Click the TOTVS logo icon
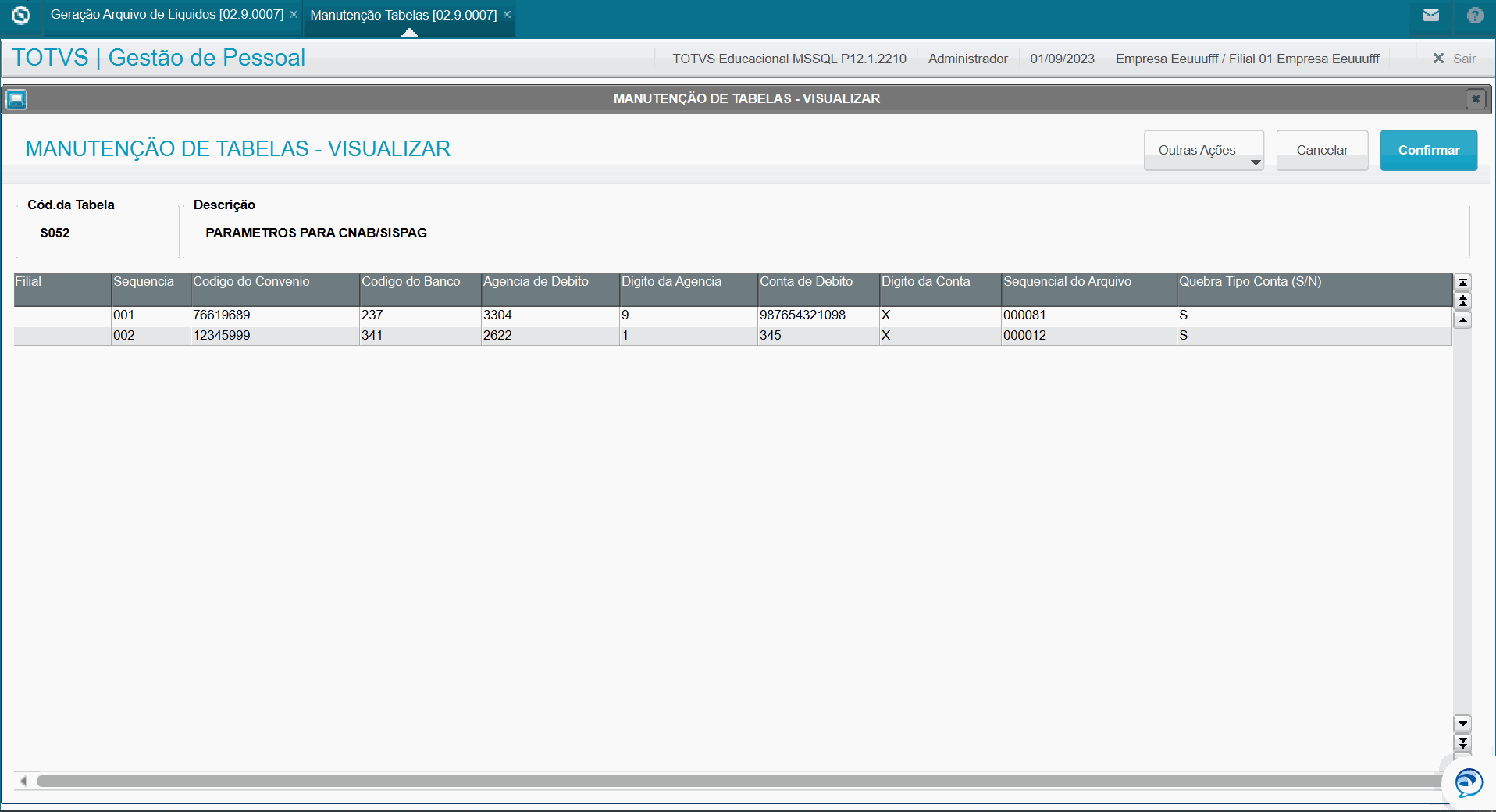 (21, 15)
